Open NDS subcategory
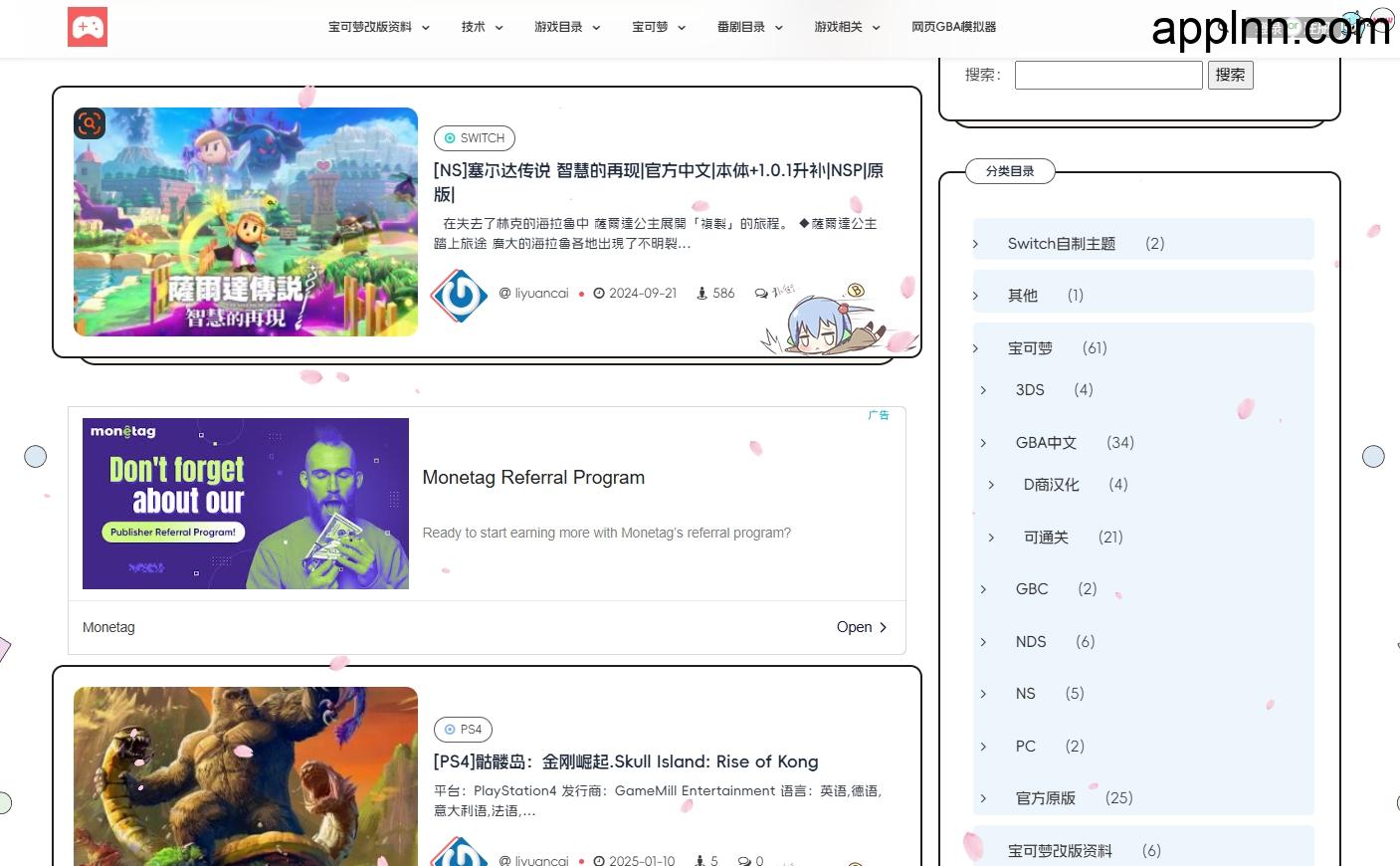 (x=1031, y=642)
